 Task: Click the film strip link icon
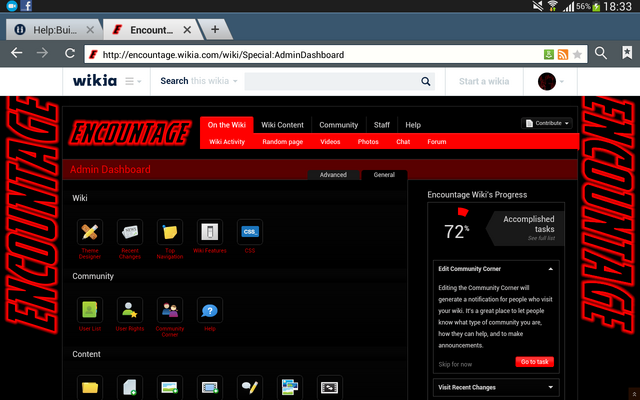tap(330, 387)
